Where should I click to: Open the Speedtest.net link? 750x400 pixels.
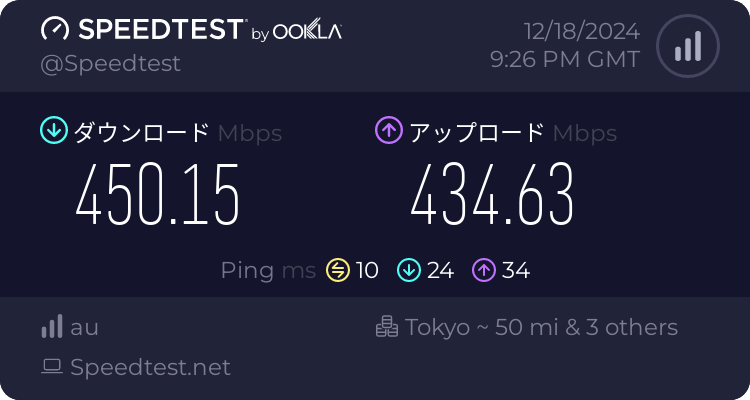pyautogui.click(x=150, y=367)
